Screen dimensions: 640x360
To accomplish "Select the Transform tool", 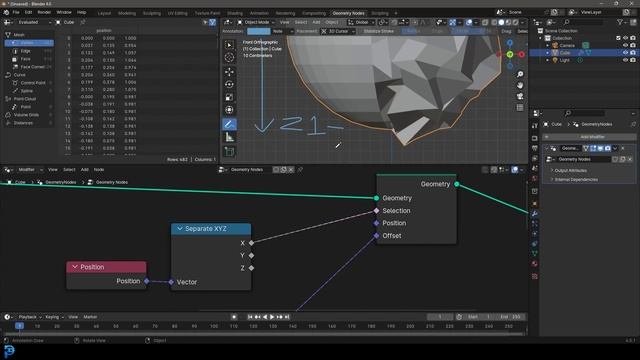I will click(x=229, y=110).
